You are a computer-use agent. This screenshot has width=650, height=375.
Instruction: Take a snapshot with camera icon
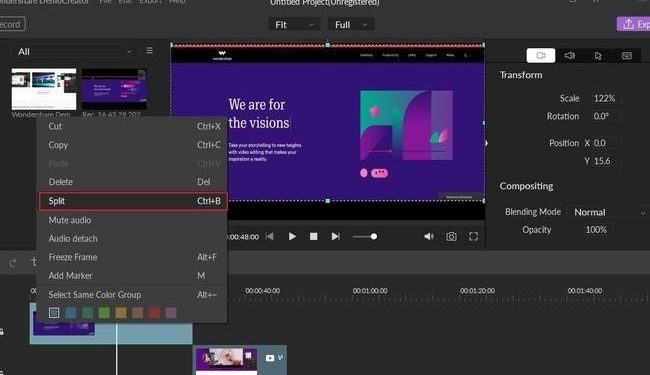coord(451,237)
